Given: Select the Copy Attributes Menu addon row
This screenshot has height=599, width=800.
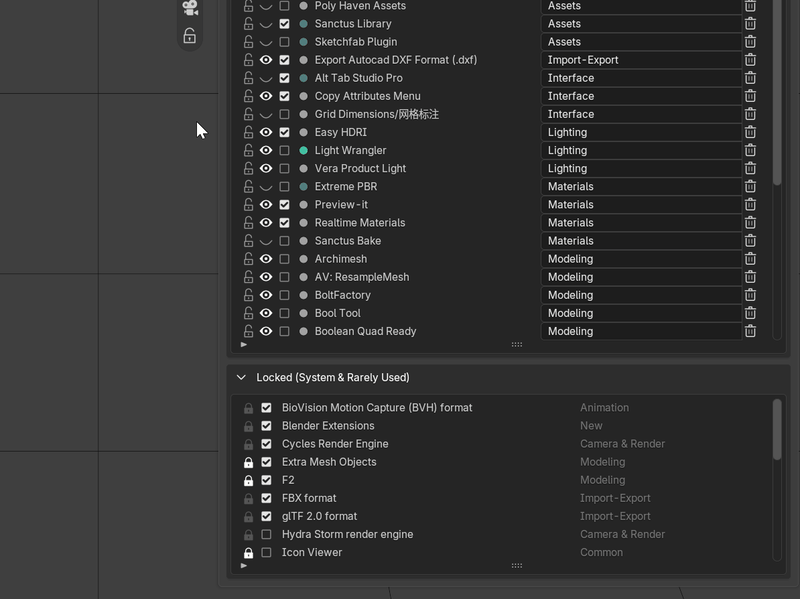Looking at the screenshot, I should [367, 96].
